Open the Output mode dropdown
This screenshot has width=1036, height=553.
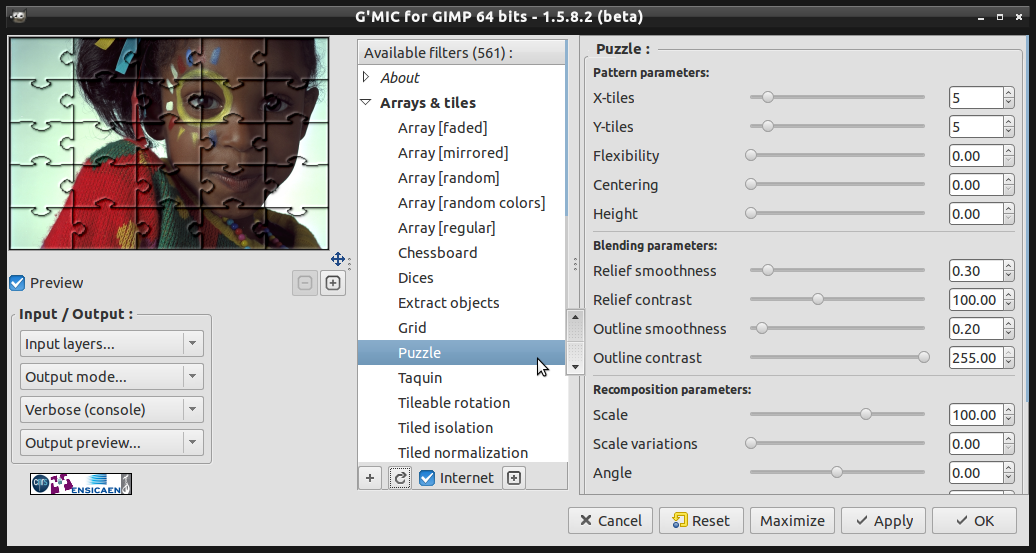(x=112, y=377)
